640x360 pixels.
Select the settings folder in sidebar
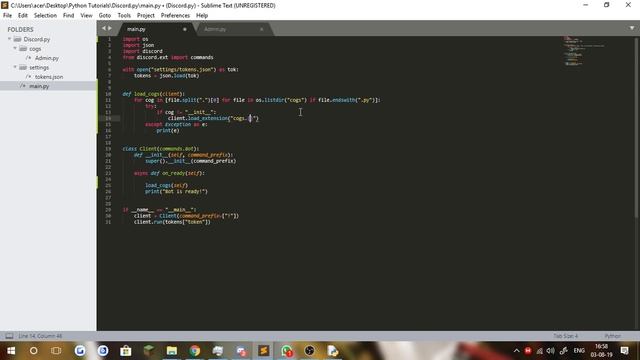pos(39,67)
